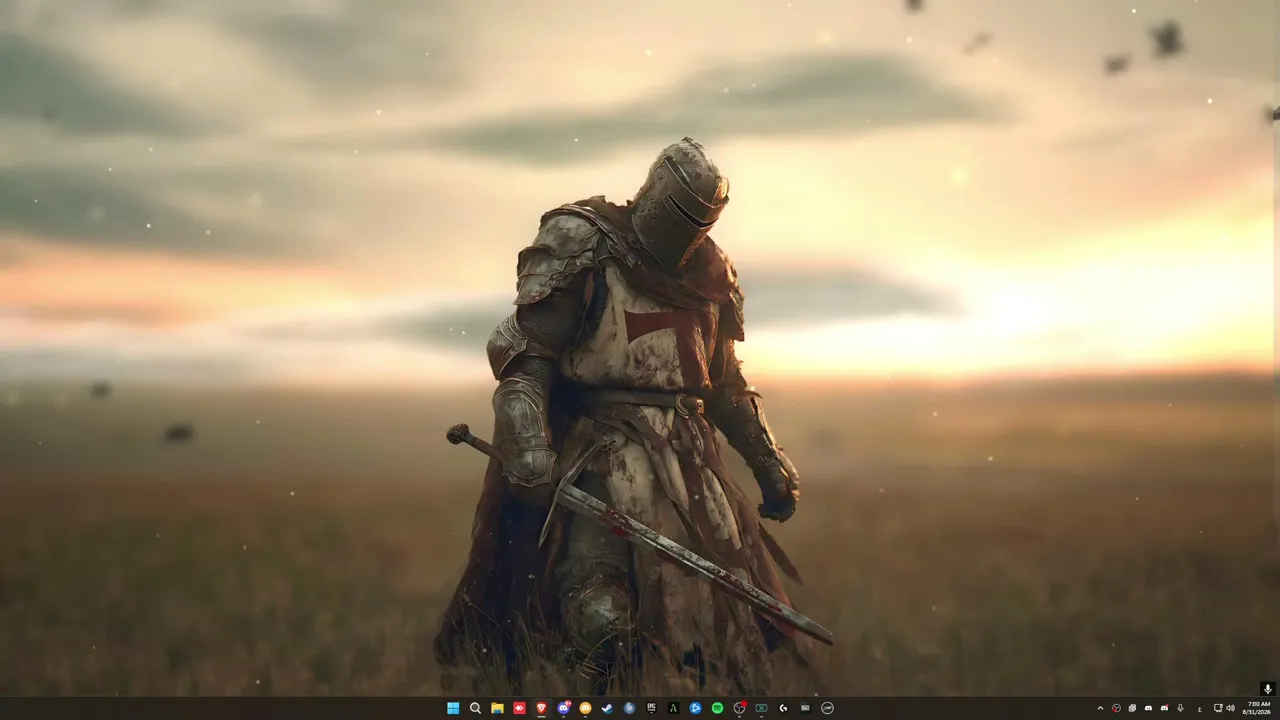The image size is (1280, 720).
Task: Open the circular red-marked tray icon
Action: tap(1116, 708)
